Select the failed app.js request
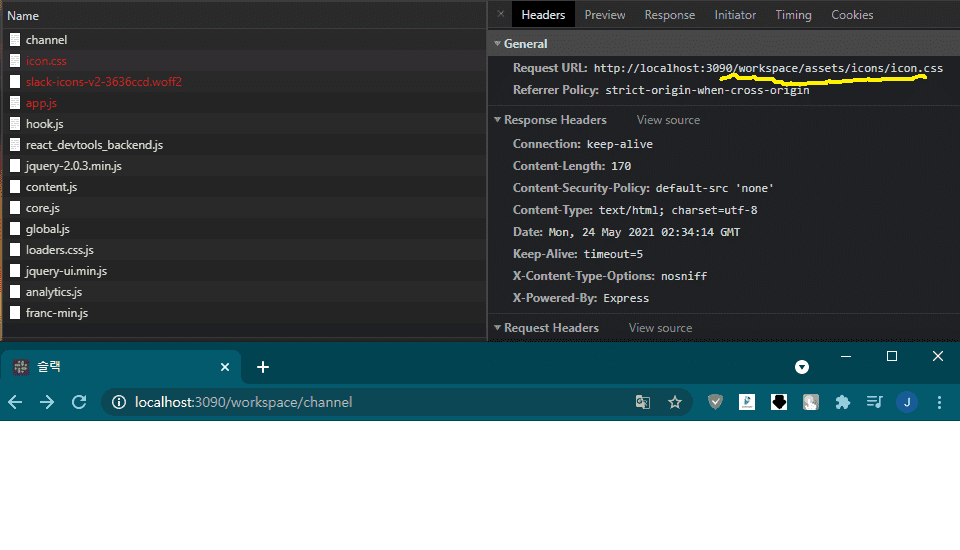 pyautogui.click(x=244, y=103)
